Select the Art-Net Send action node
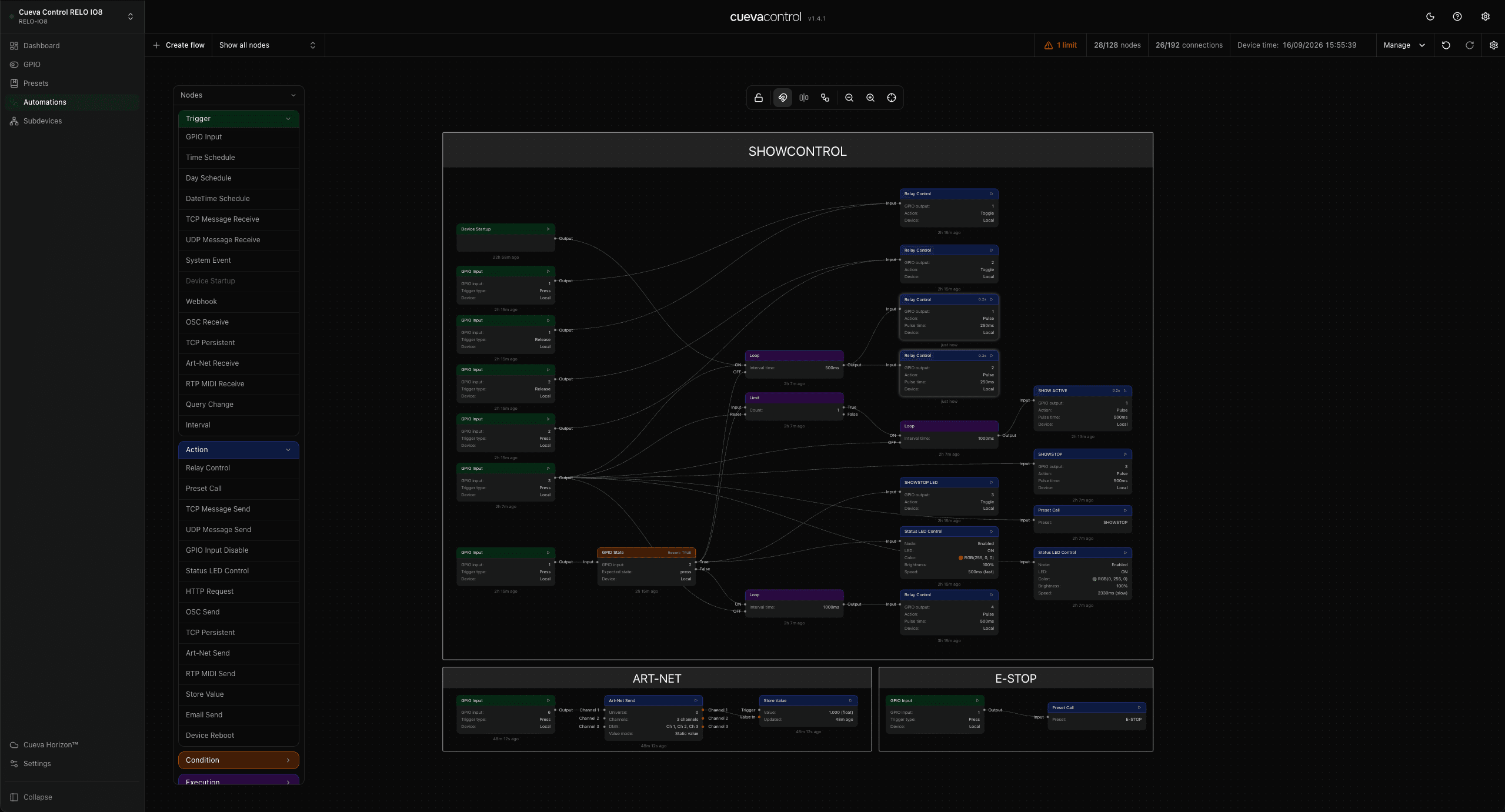Image resolution: width=1505 pixels, height=812 pixels. pos(239,653)
